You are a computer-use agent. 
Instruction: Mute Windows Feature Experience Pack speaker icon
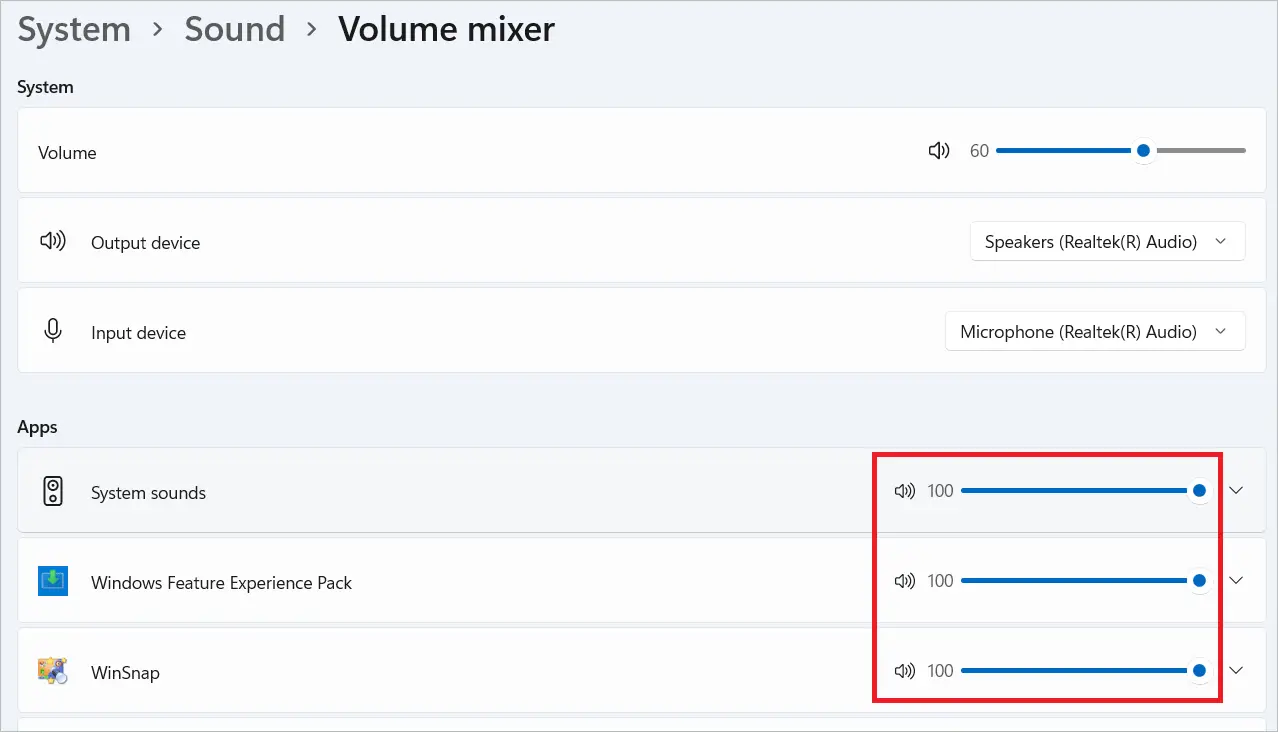904,581
